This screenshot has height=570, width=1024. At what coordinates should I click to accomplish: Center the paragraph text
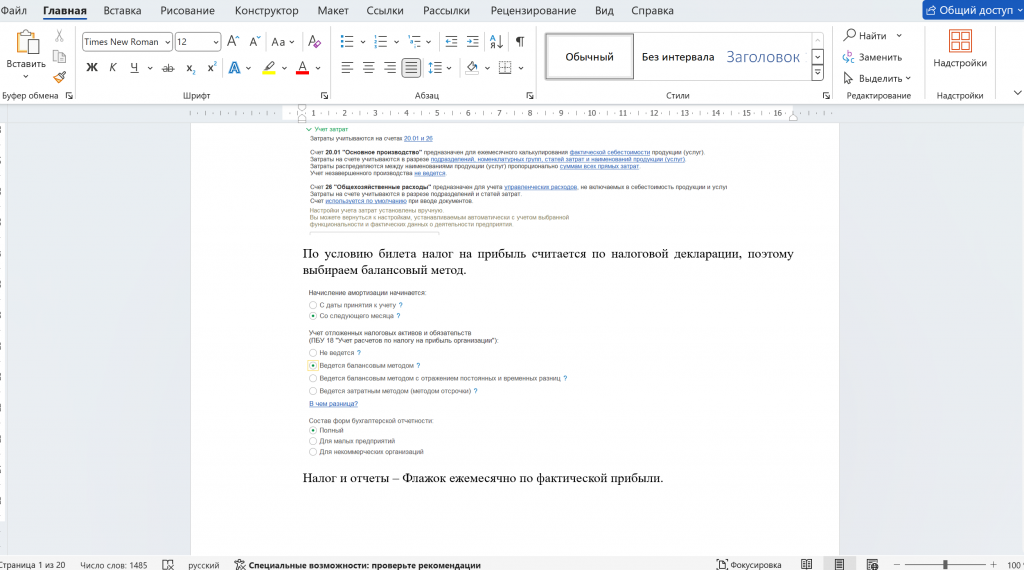pyautogui.click(x=368, y=67)
